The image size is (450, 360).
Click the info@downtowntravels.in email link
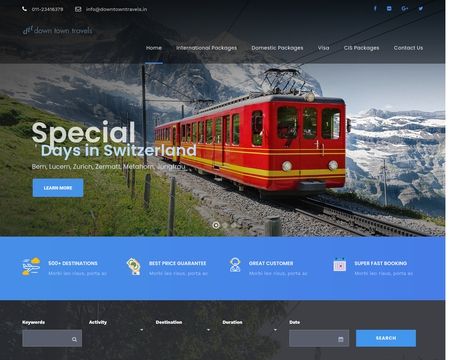coord(116,9)
